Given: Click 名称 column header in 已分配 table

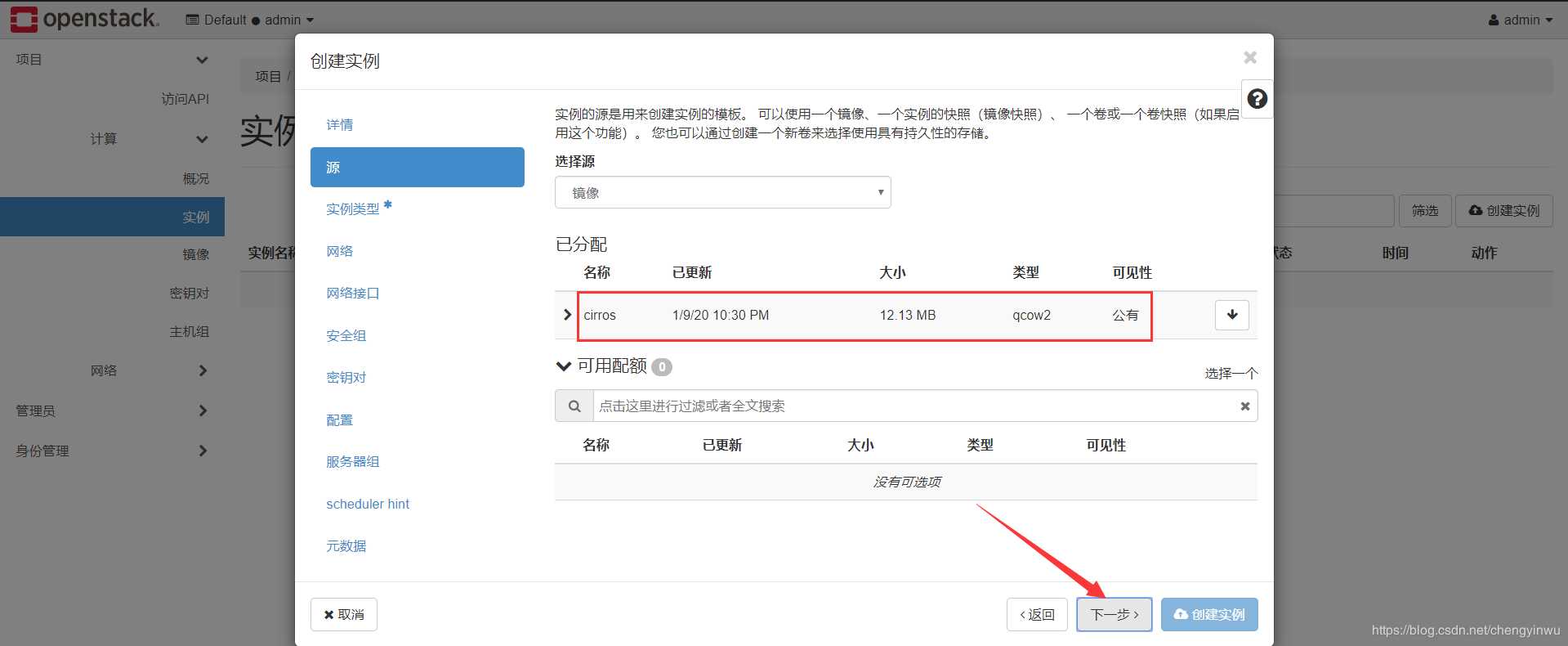Looking at the screenshot, I should pyautogui.click(x=596, y=272).
